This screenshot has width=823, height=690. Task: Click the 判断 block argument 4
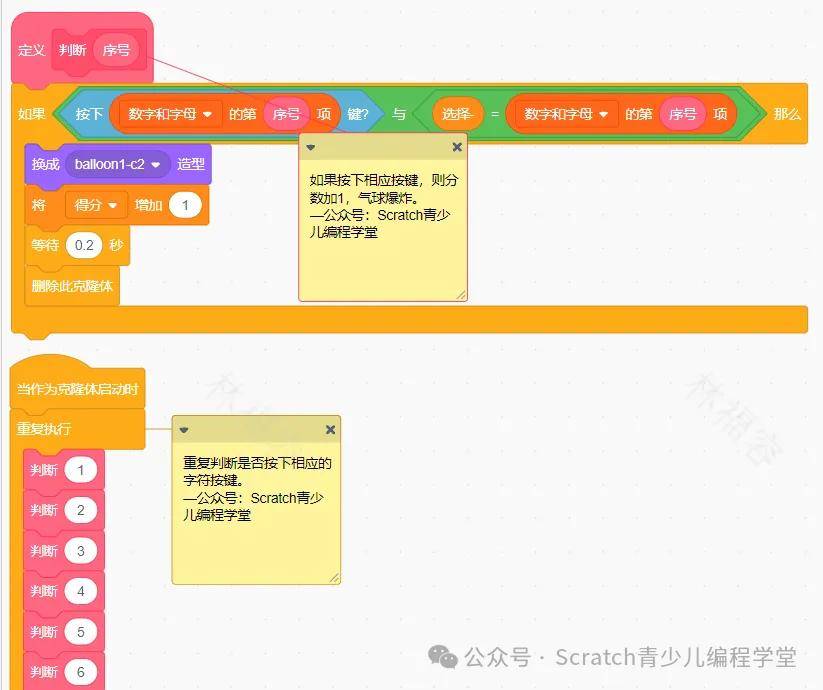click(81, 591)
